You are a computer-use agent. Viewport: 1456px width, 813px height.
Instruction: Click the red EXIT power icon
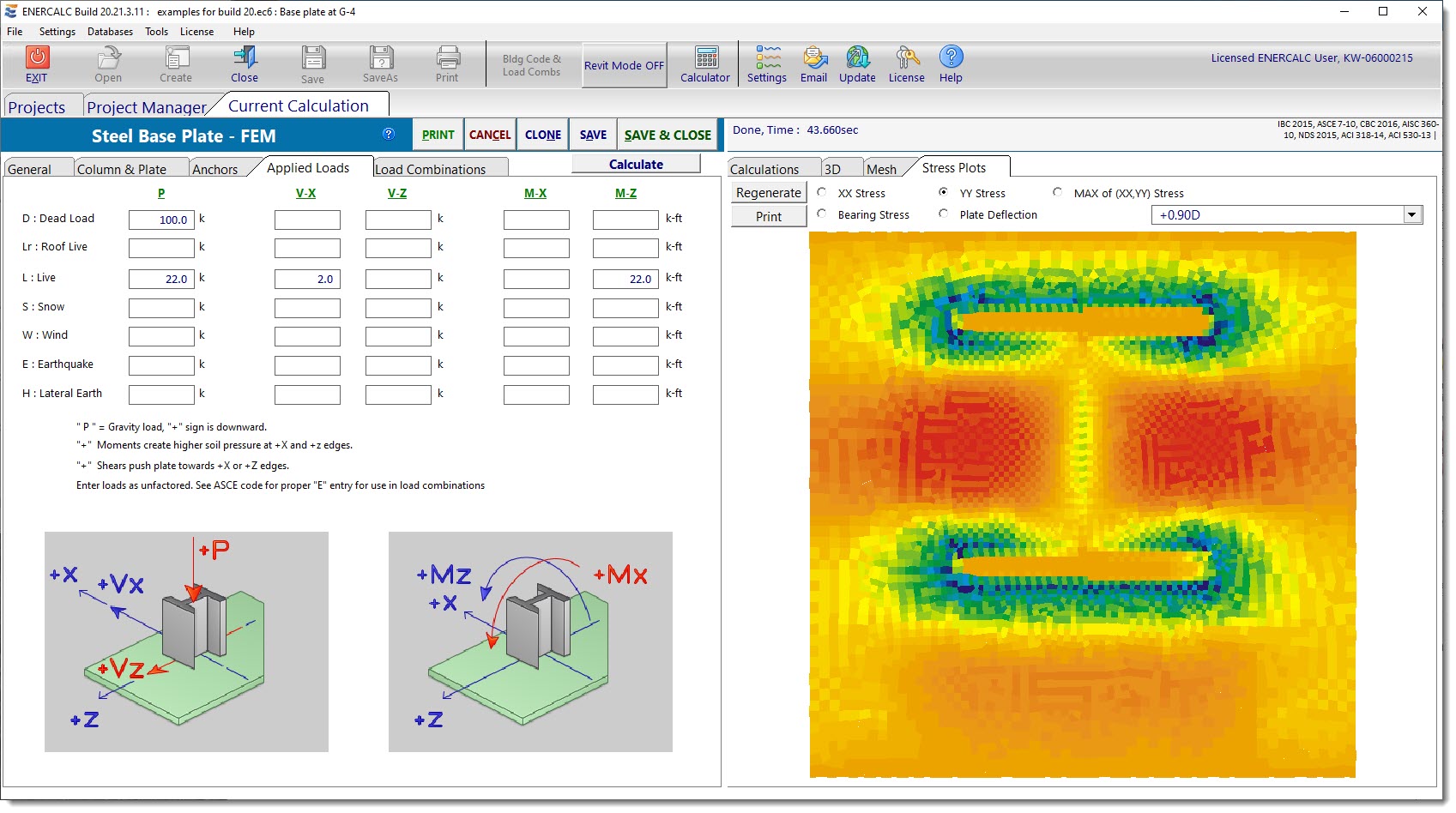pyautogui.click(x=37, y=57)
